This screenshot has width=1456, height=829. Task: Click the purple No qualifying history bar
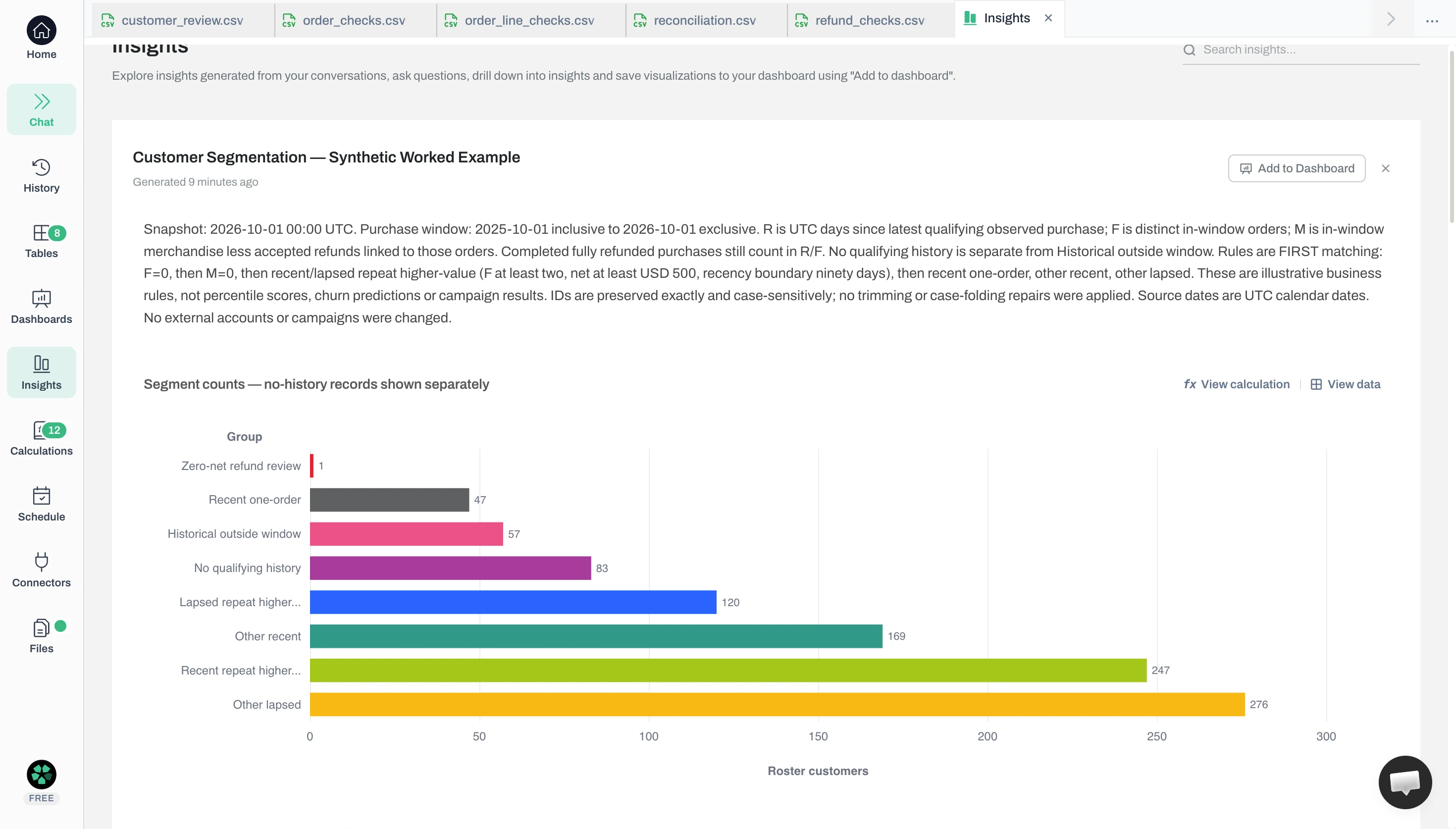point(450,568)
